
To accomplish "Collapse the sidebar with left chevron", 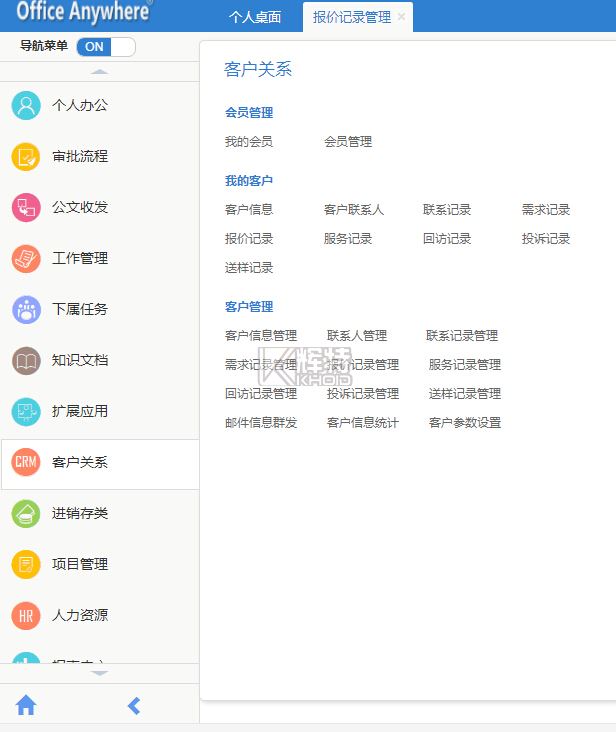I will pyautogui.click(x=134, y=706).
